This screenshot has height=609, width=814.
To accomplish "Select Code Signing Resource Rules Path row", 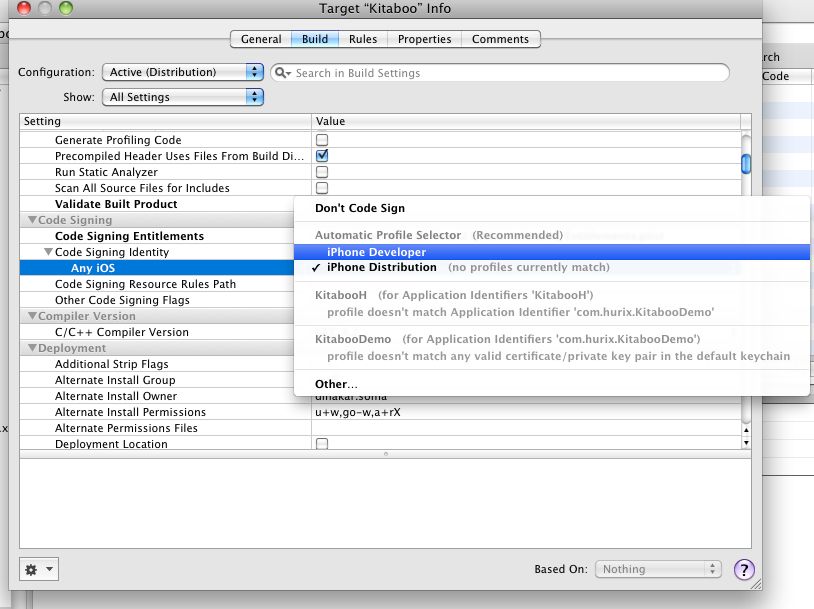I will click(157, 284).
